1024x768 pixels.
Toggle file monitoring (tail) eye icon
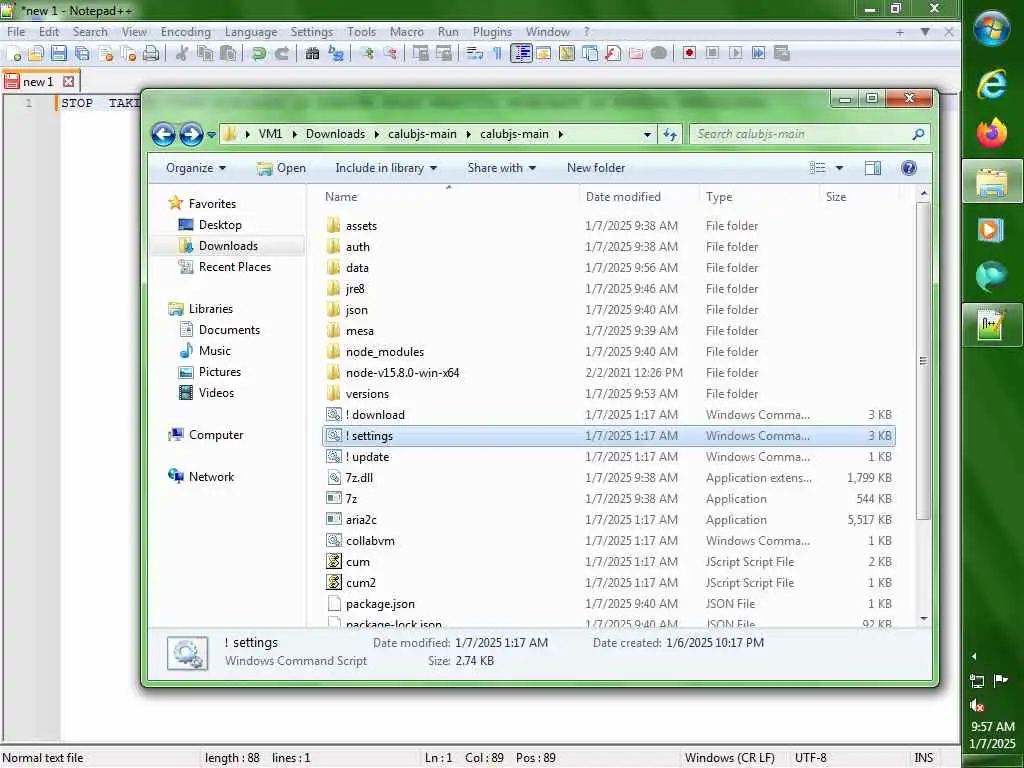659,54
